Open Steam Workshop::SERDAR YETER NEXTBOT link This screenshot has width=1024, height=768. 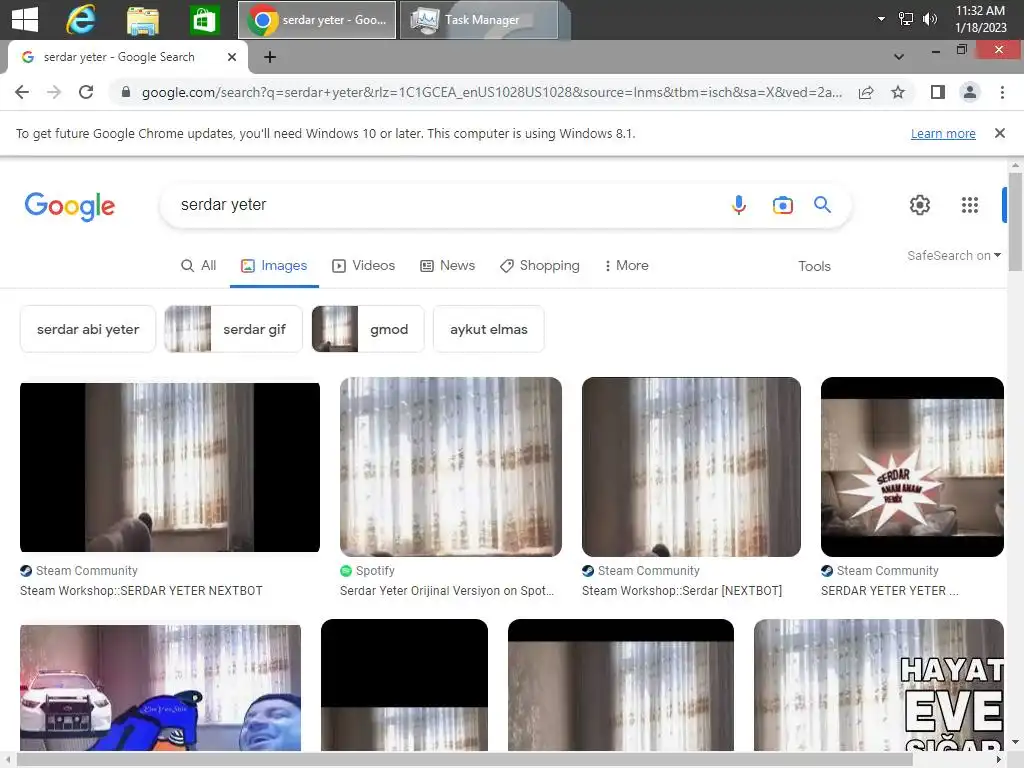pos(141,591)
